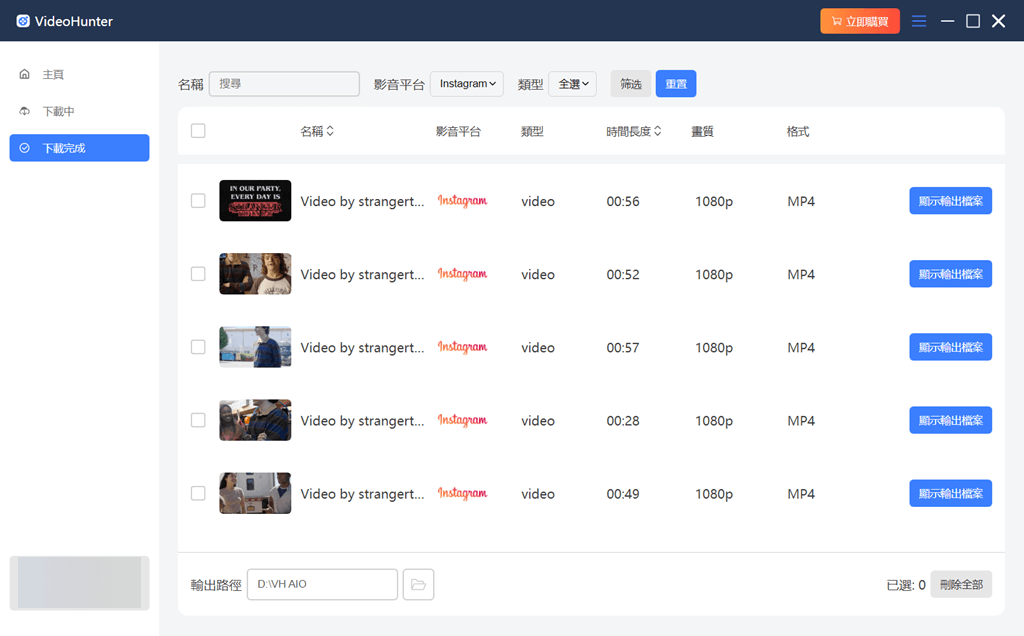
Task: Click the cloud download icon in sidebar
Action: point(25,111)
